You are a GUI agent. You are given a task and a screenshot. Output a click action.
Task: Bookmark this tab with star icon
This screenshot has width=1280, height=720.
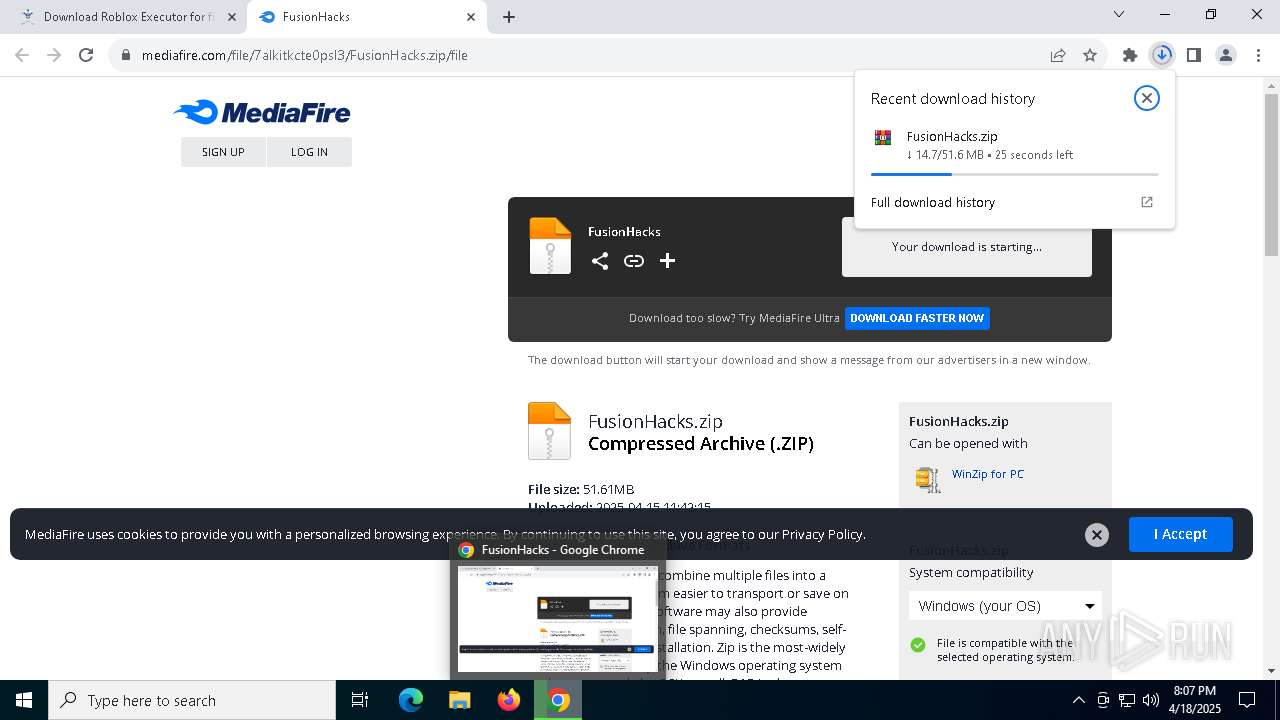(x=1090, y=55)
